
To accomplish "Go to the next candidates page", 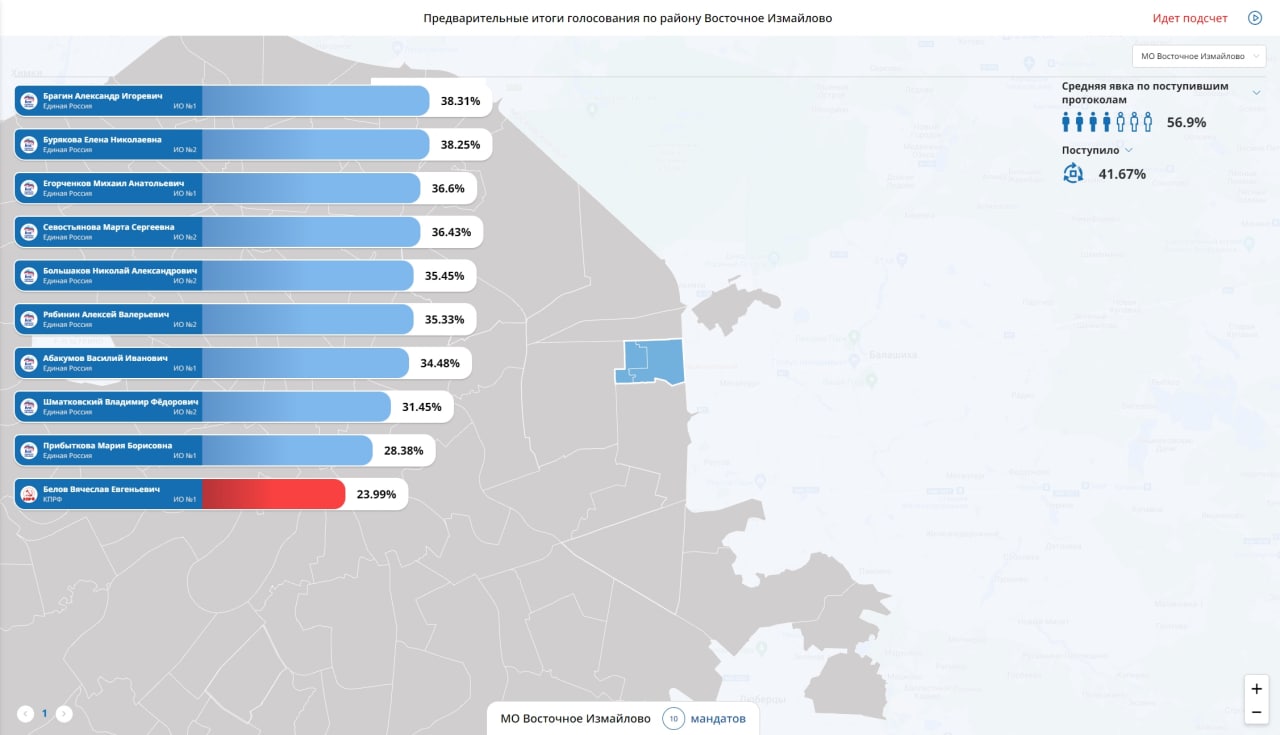I will click(x=64, y=713).
